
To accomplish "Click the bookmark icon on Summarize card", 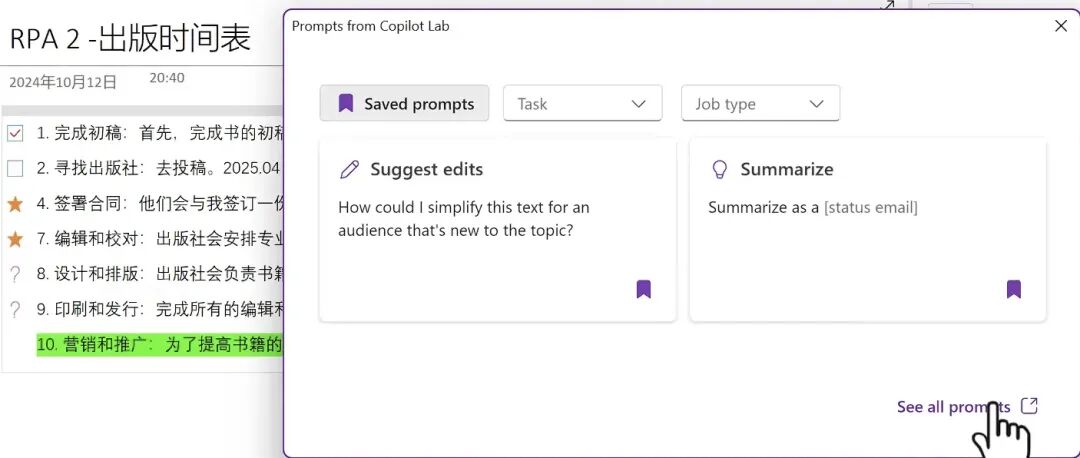I will (x=1013, y=289).
